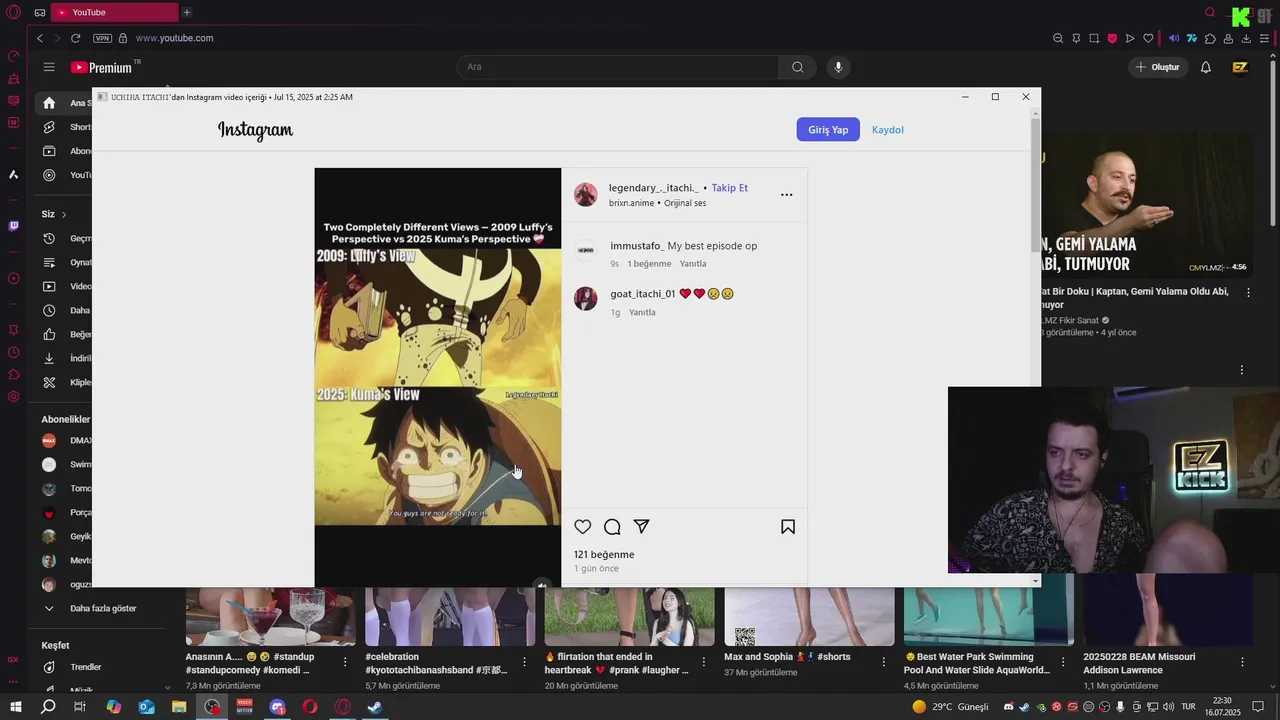This screenshot has height=720, width=1280.
Task: Open YouTube notifications bell
Action: 1206,67
